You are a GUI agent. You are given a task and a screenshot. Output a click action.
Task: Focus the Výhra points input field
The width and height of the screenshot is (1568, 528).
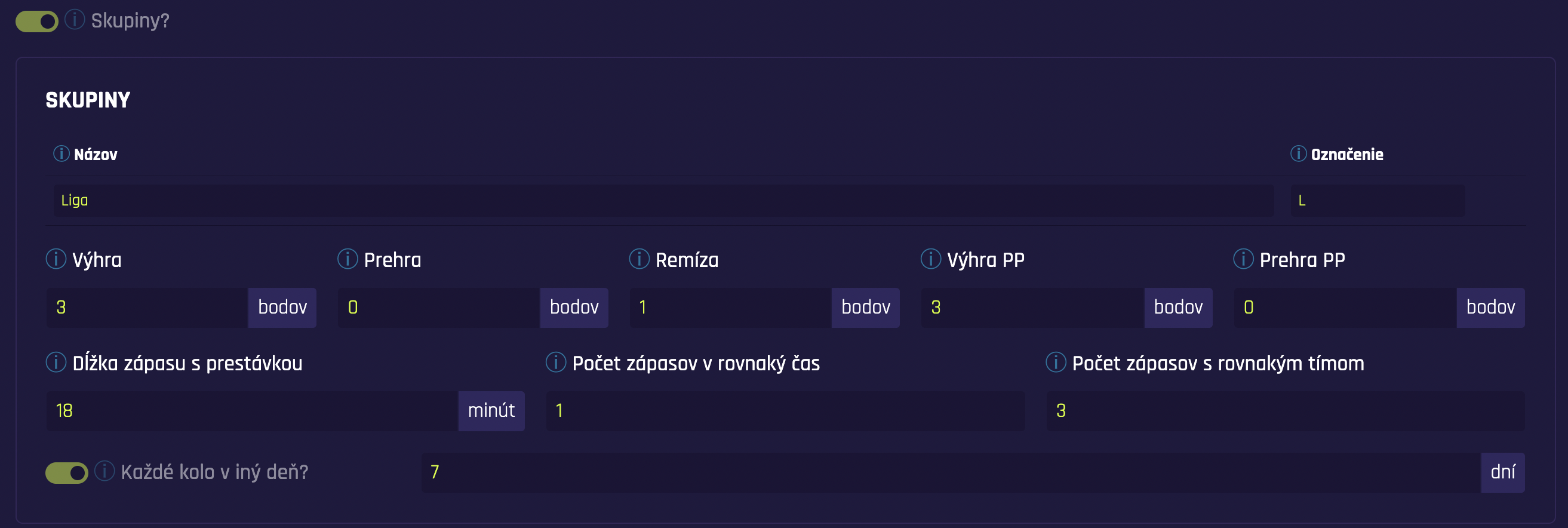coord(147,308)
